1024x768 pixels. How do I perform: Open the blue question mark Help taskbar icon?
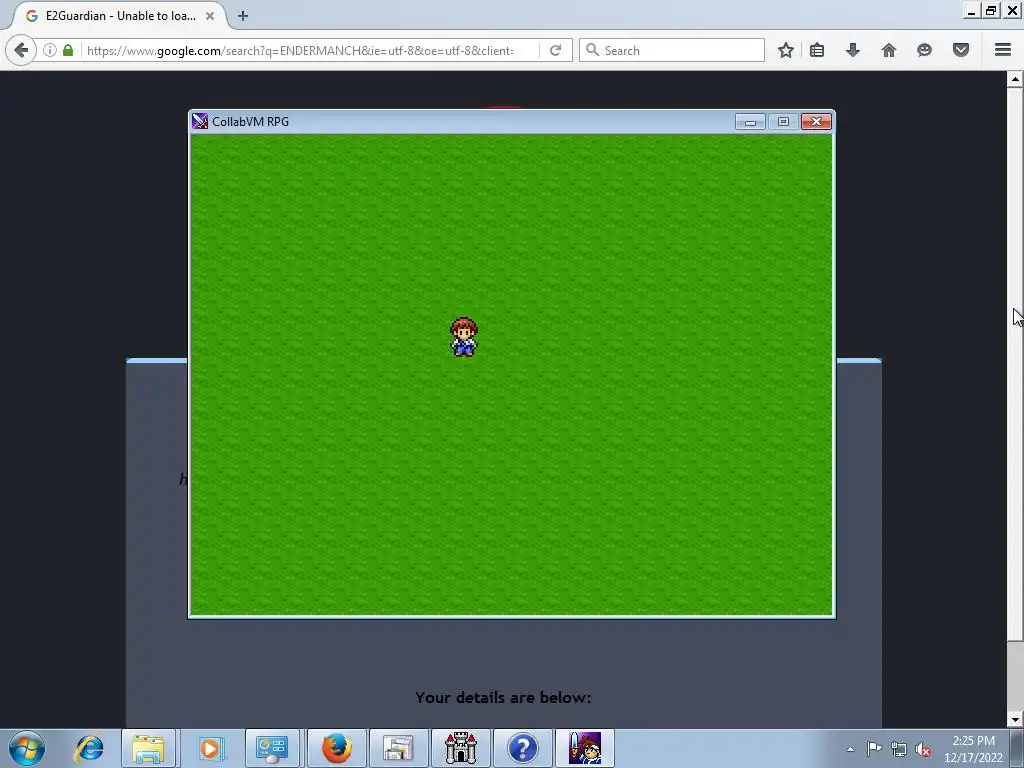pos(522,748)
